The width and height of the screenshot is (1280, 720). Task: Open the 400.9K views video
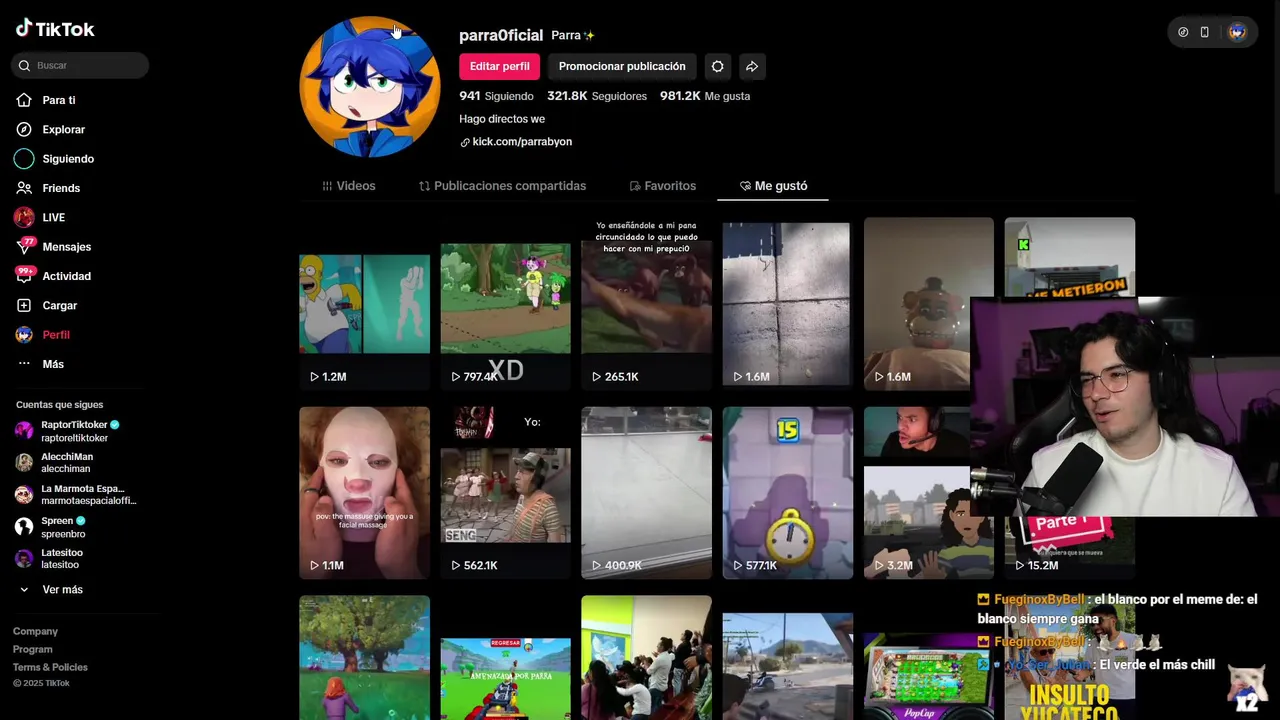tap(646, 493)
